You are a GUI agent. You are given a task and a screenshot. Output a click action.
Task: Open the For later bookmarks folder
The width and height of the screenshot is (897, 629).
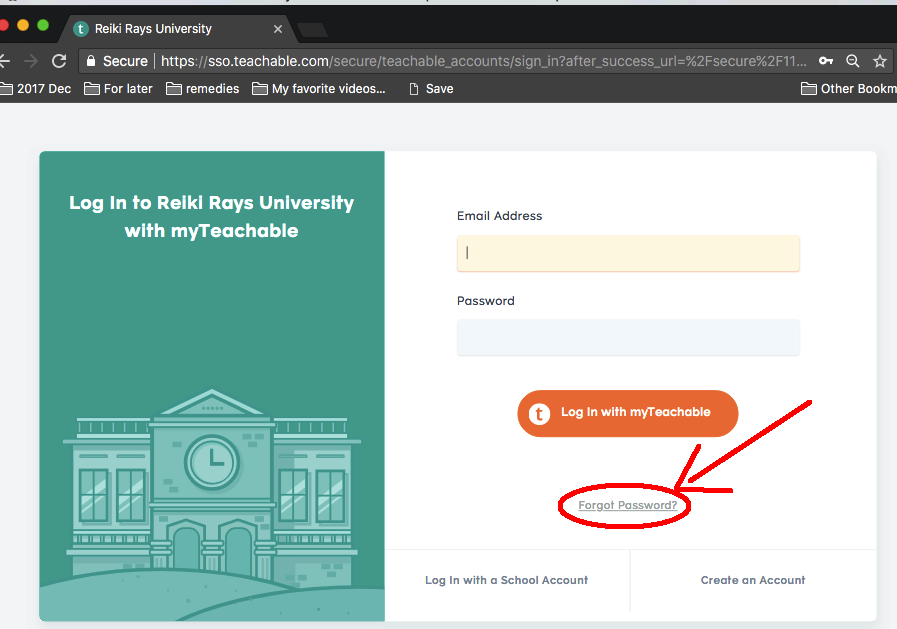pos(118,89)
